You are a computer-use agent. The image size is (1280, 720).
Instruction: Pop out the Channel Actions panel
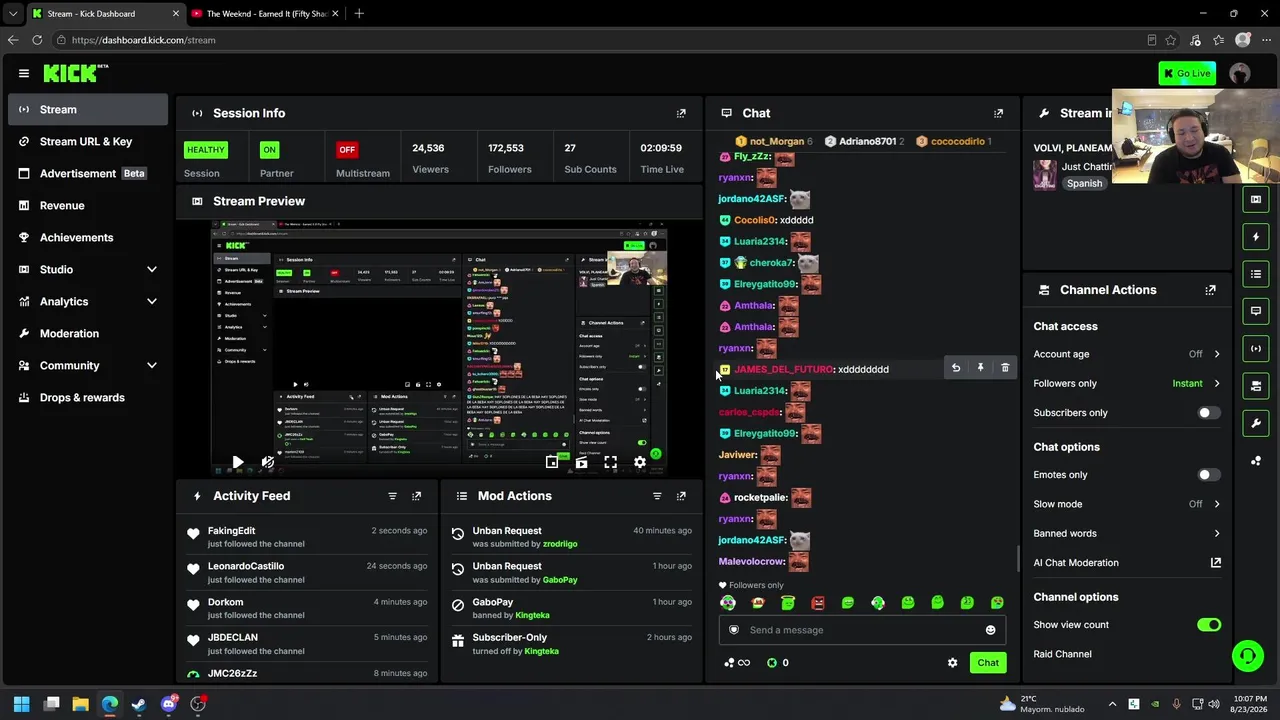(1210, 290)
